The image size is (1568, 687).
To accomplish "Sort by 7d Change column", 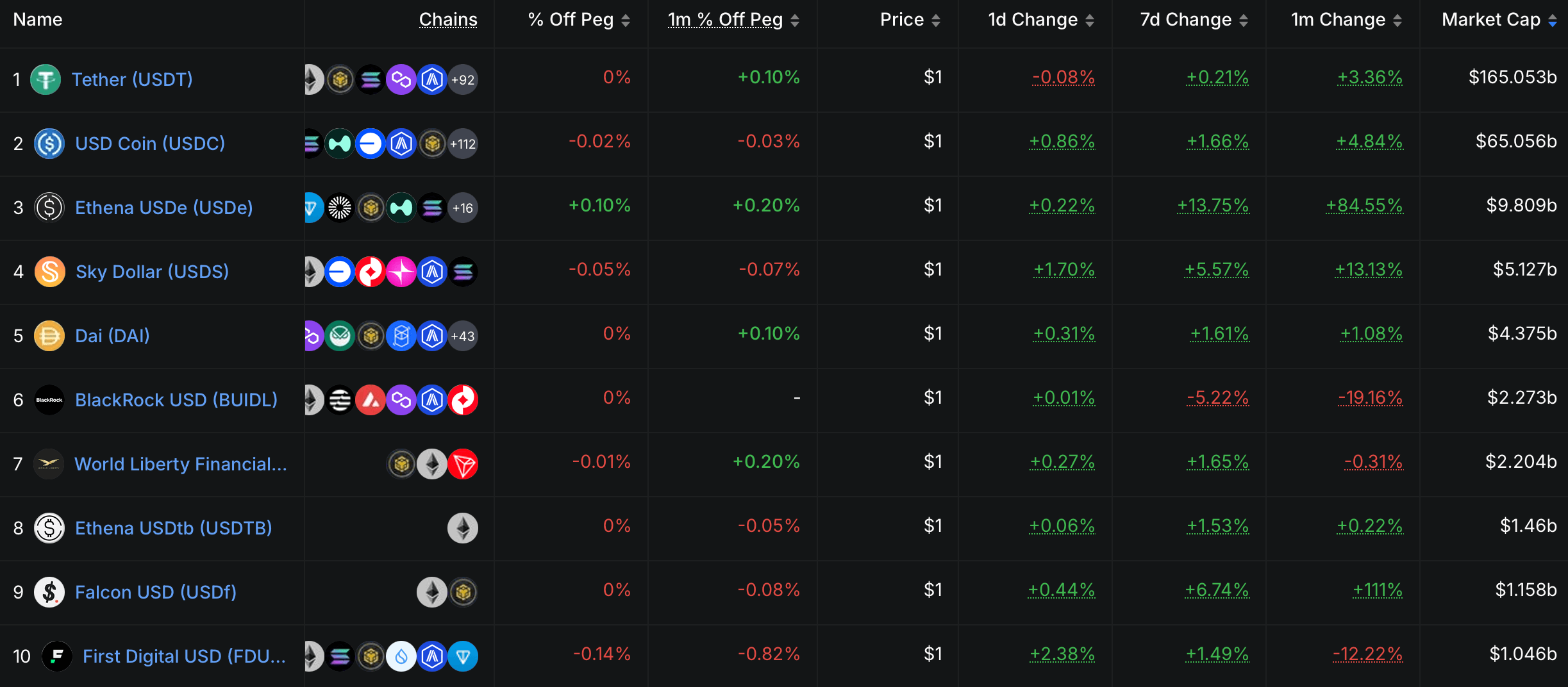I will pyautogui.click(x=1194, y=20).
